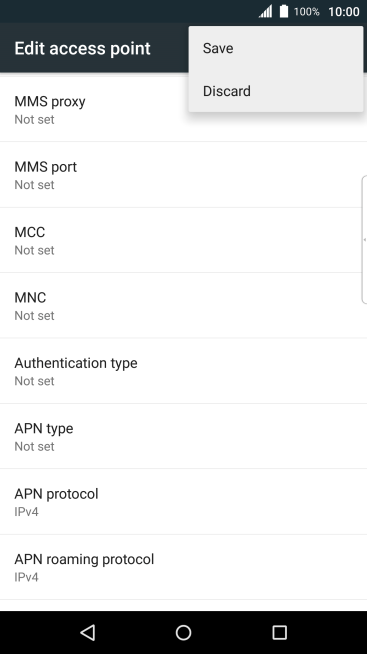Tap the clock showing 10:00

click(344, 12)
